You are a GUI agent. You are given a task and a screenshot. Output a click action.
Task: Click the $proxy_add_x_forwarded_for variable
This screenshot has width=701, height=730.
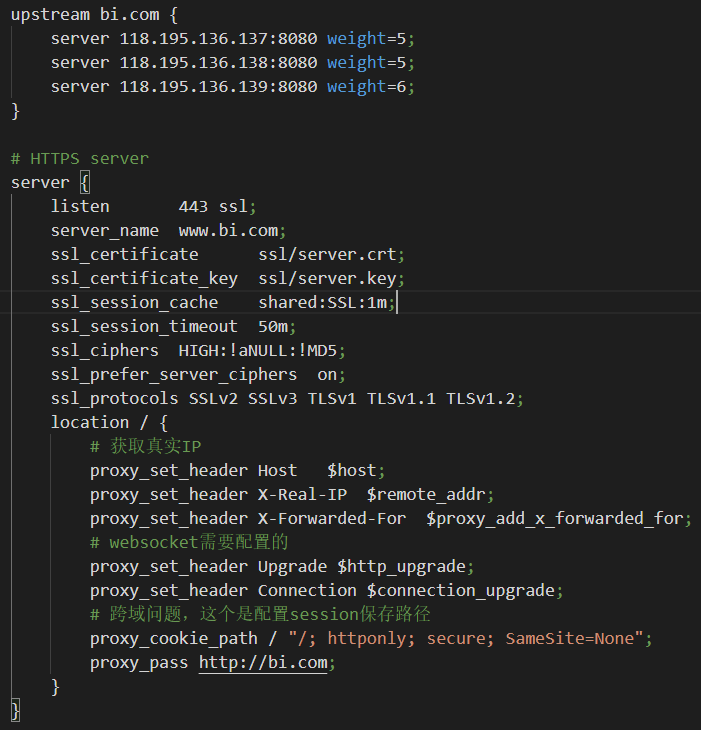[x=554, y=519]
